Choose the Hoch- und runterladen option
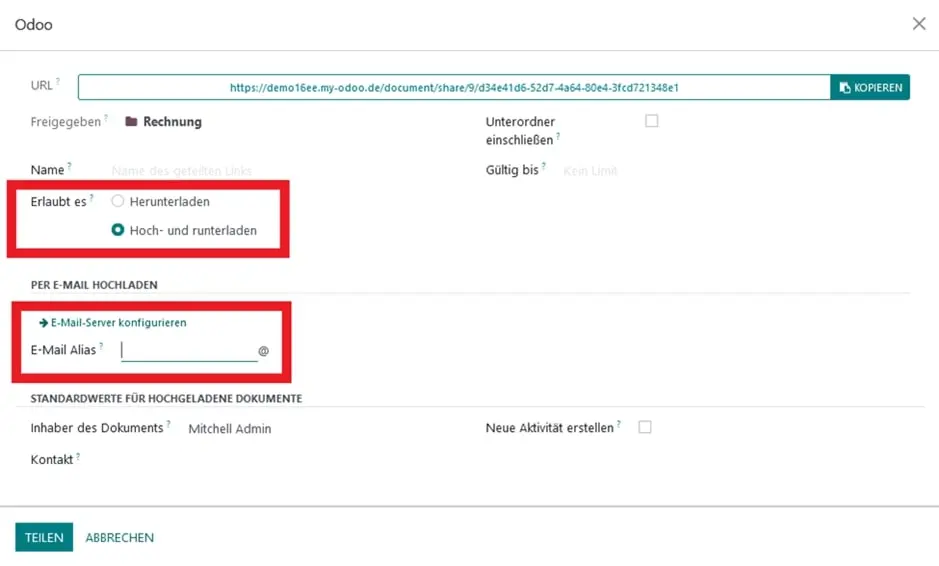The width and height of the screenshot is (939, 566). (x=118, y=230)
